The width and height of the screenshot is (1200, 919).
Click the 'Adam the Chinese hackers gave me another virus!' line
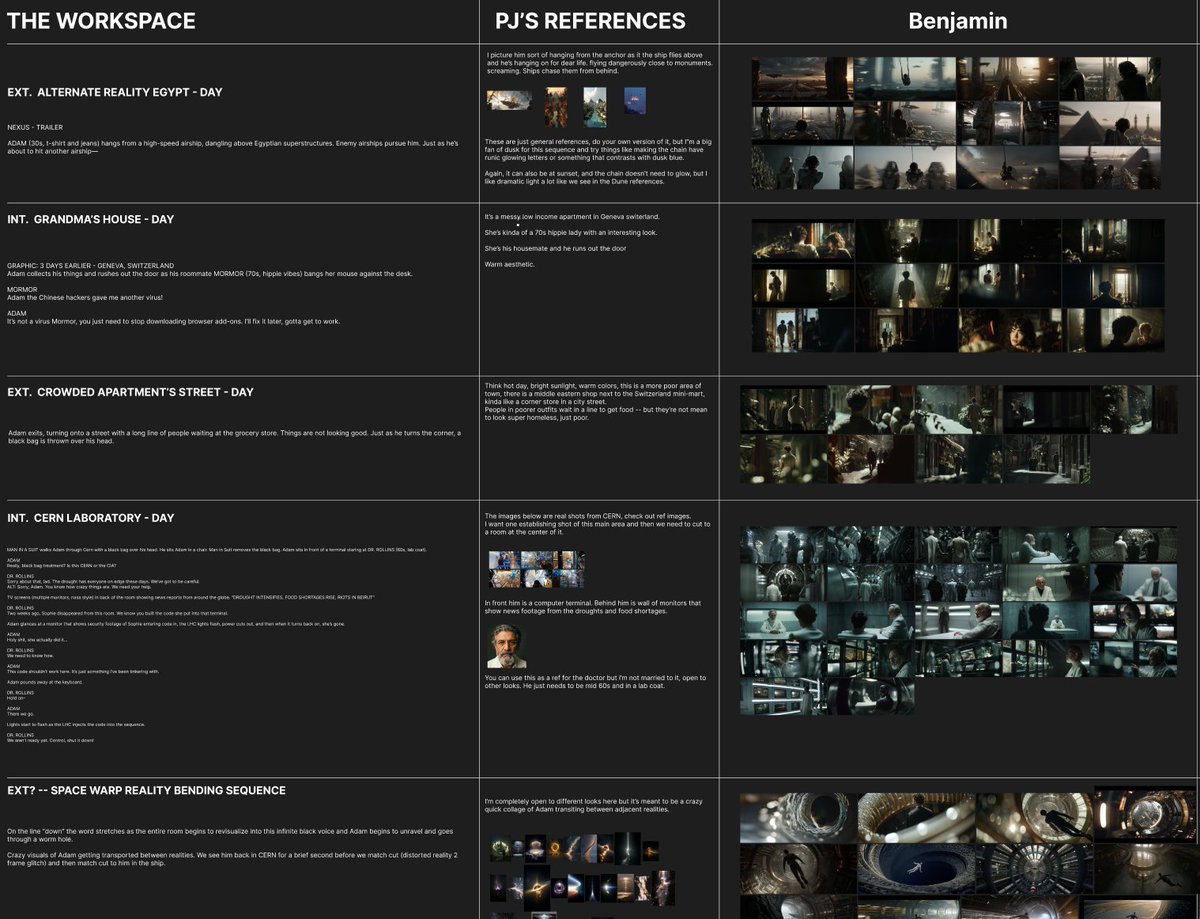[84, 298]
